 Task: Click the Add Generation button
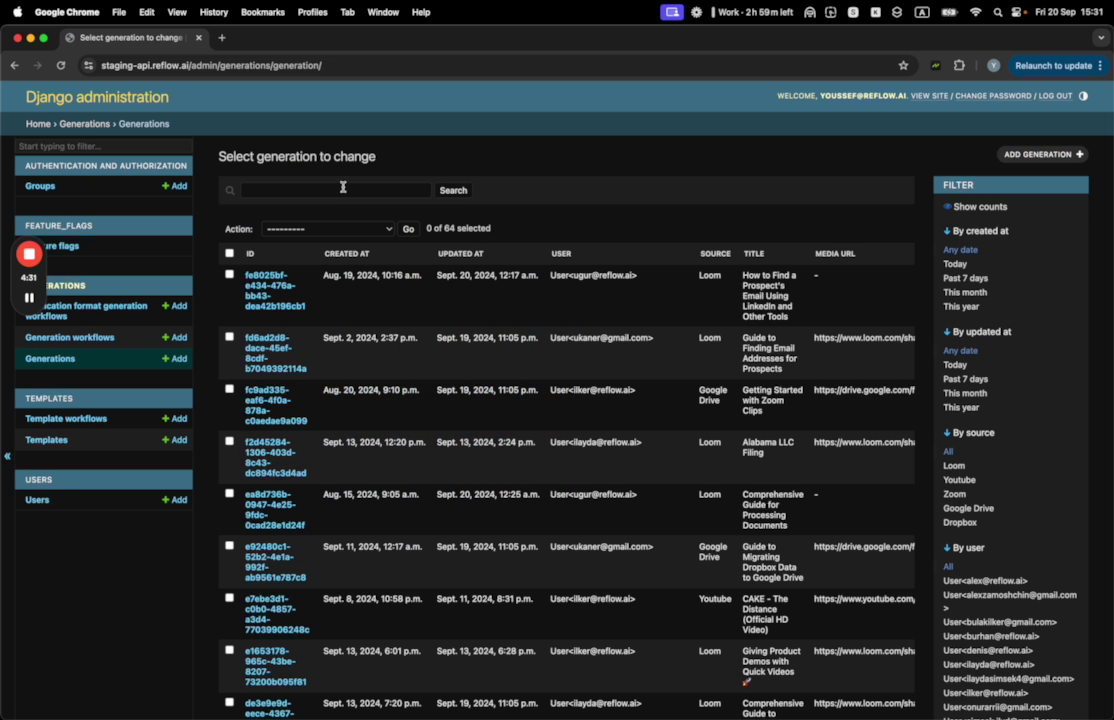1042,155
